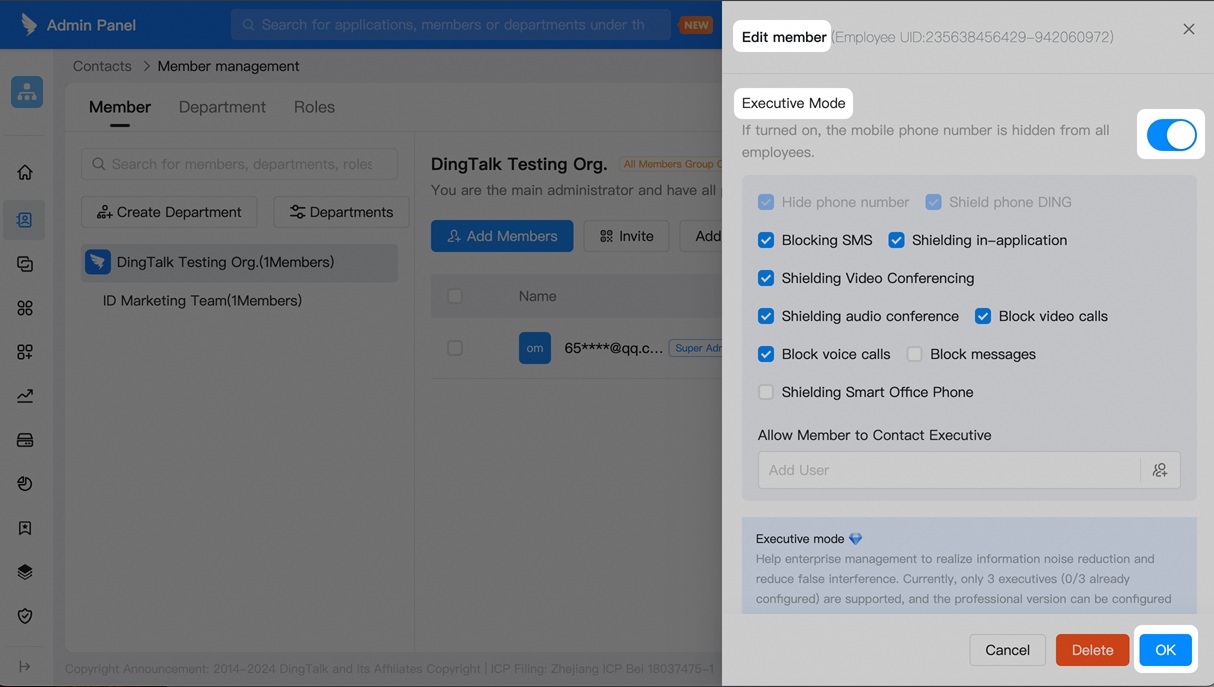This screenshot has width=1214, height=687.
Task: Click the Employee UID text in panel header
Action: click(x=973, y=37)
